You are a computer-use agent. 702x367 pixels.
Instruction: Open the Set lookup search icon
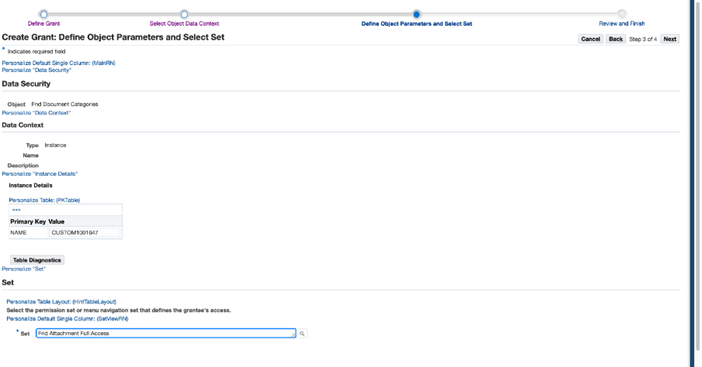pyautogui.click(x=302, y=333)
